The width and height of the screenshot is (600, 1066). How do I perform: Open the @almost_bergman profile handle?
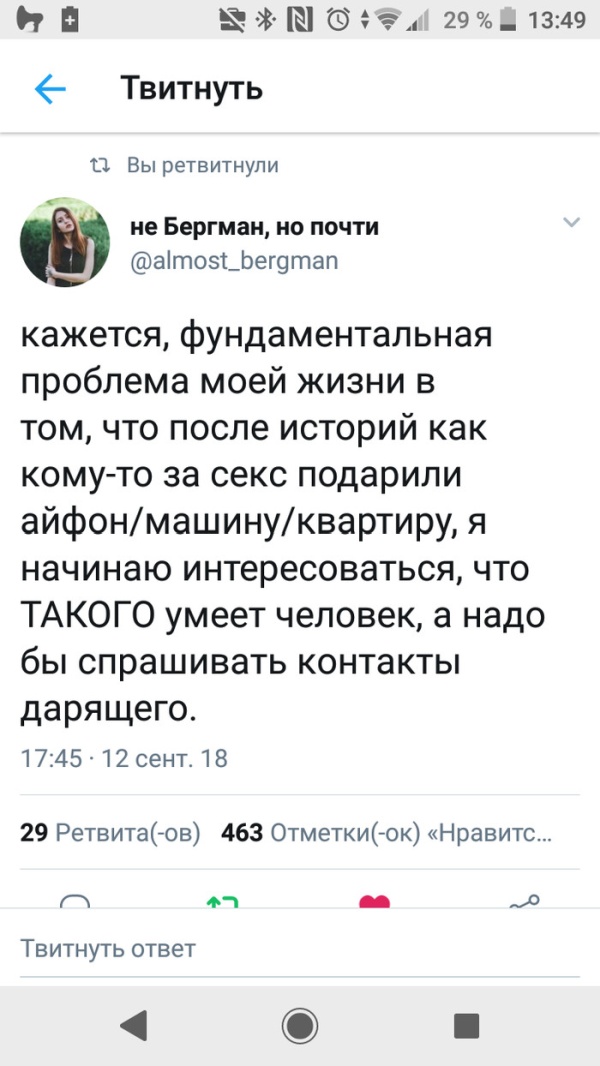[x=235, y=262]
